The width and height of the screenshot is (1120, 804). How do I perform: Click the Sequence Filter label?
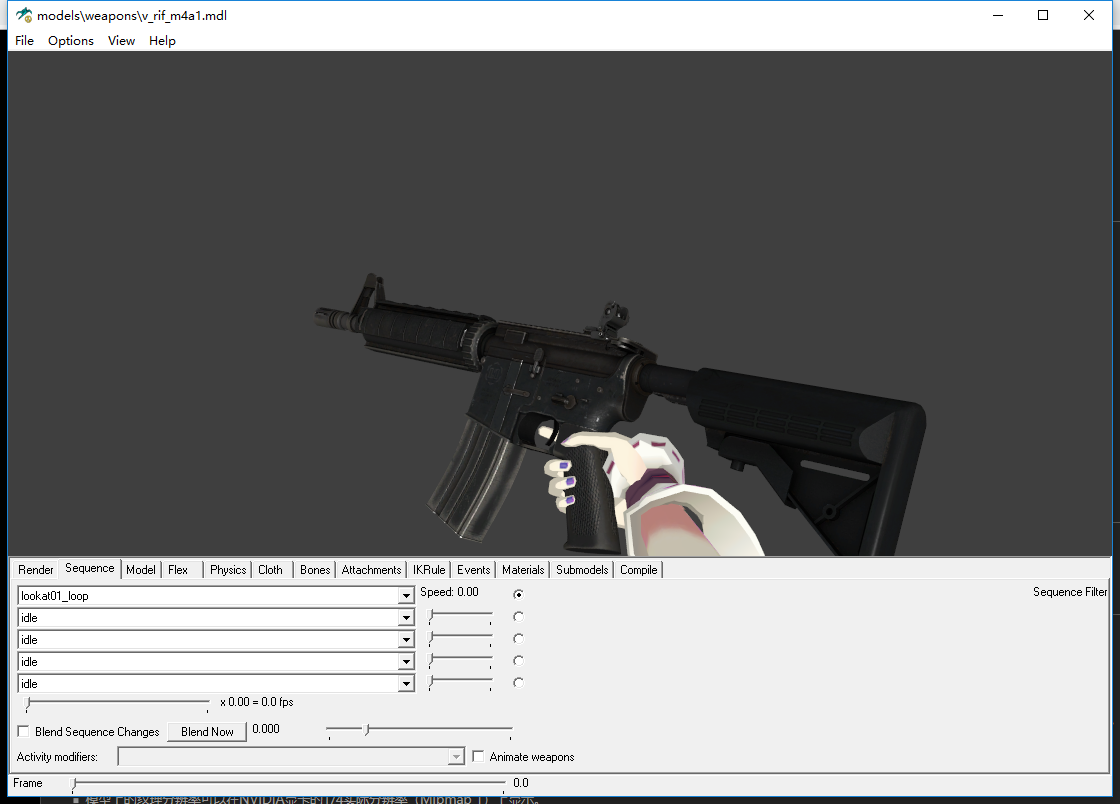[x=1070, y=592]
